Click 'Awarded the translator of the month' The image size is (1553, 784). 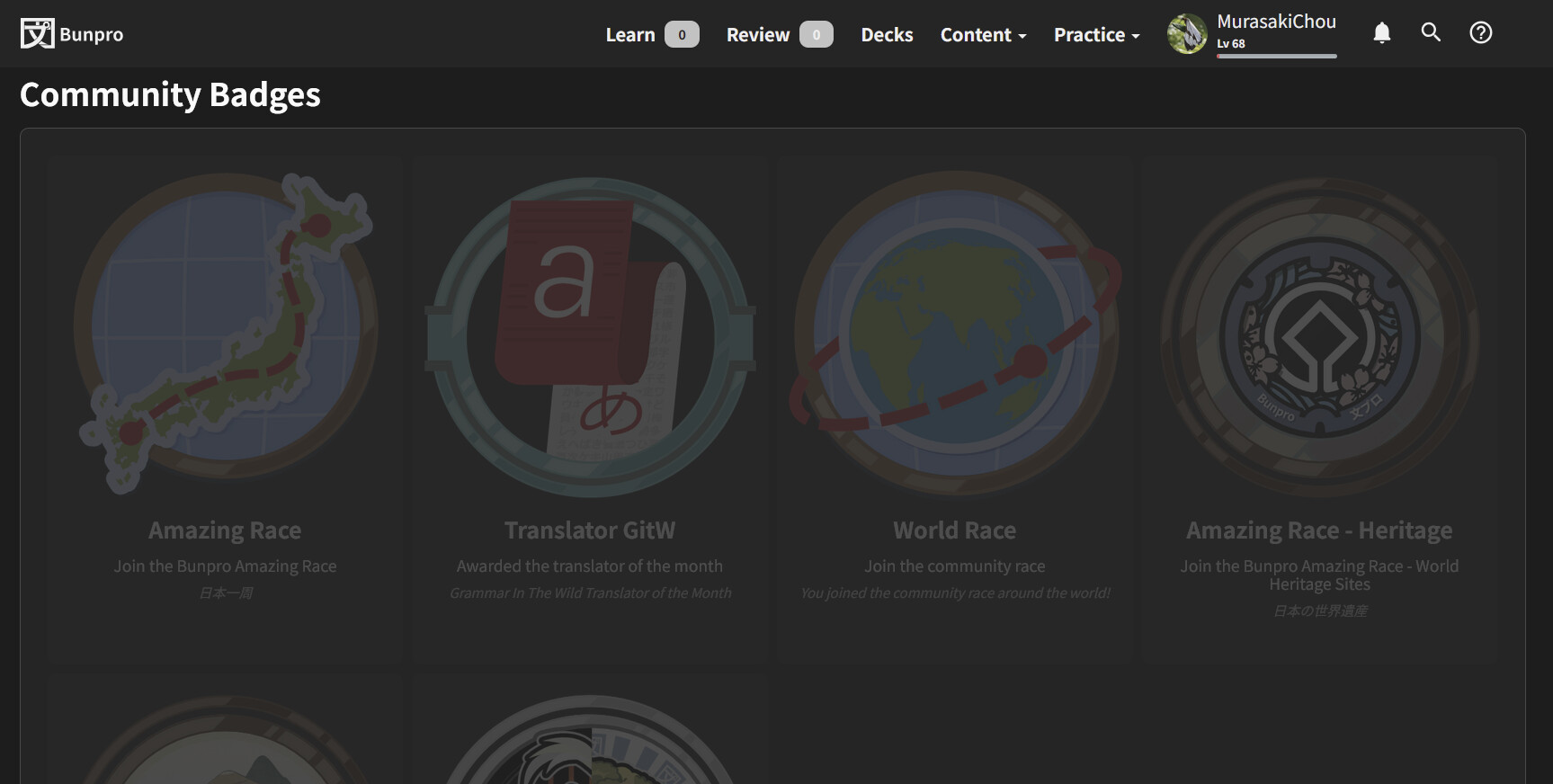pos(590,566)
